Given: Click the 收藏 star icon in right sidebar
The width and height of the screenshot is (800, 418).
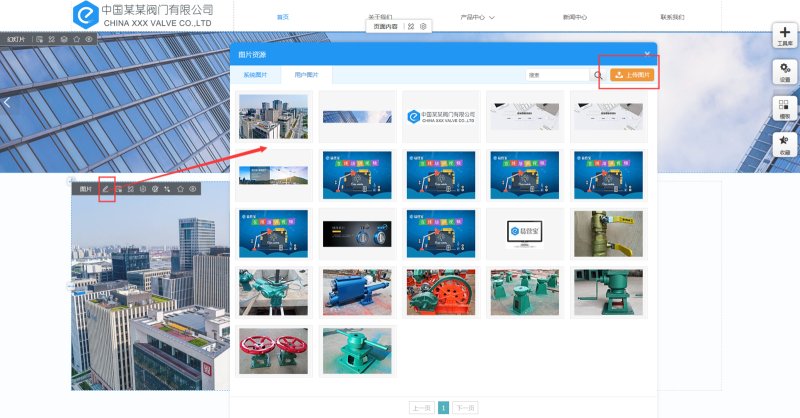Looking at the screenshot, I should tap(785, 145).
